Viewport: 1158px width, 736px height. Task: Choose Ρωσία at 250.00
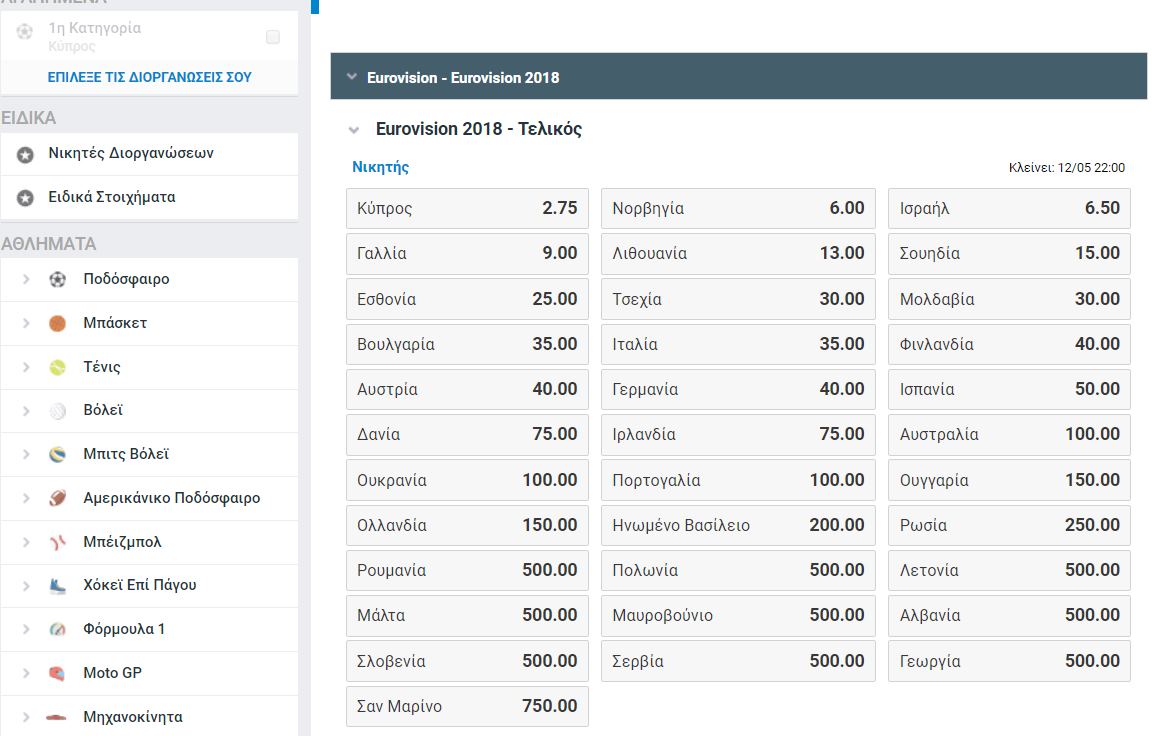(x=1009, y=525)
